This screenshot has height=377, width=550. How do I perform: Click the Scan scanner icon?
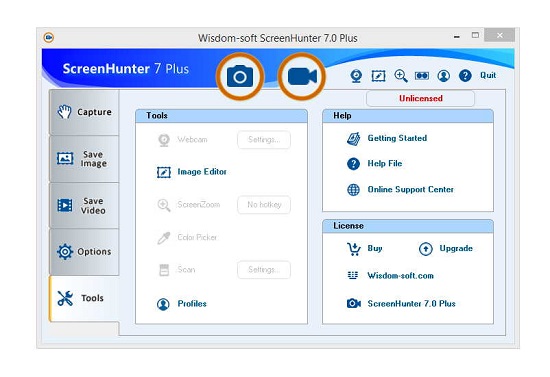click(x=164, y=270)
